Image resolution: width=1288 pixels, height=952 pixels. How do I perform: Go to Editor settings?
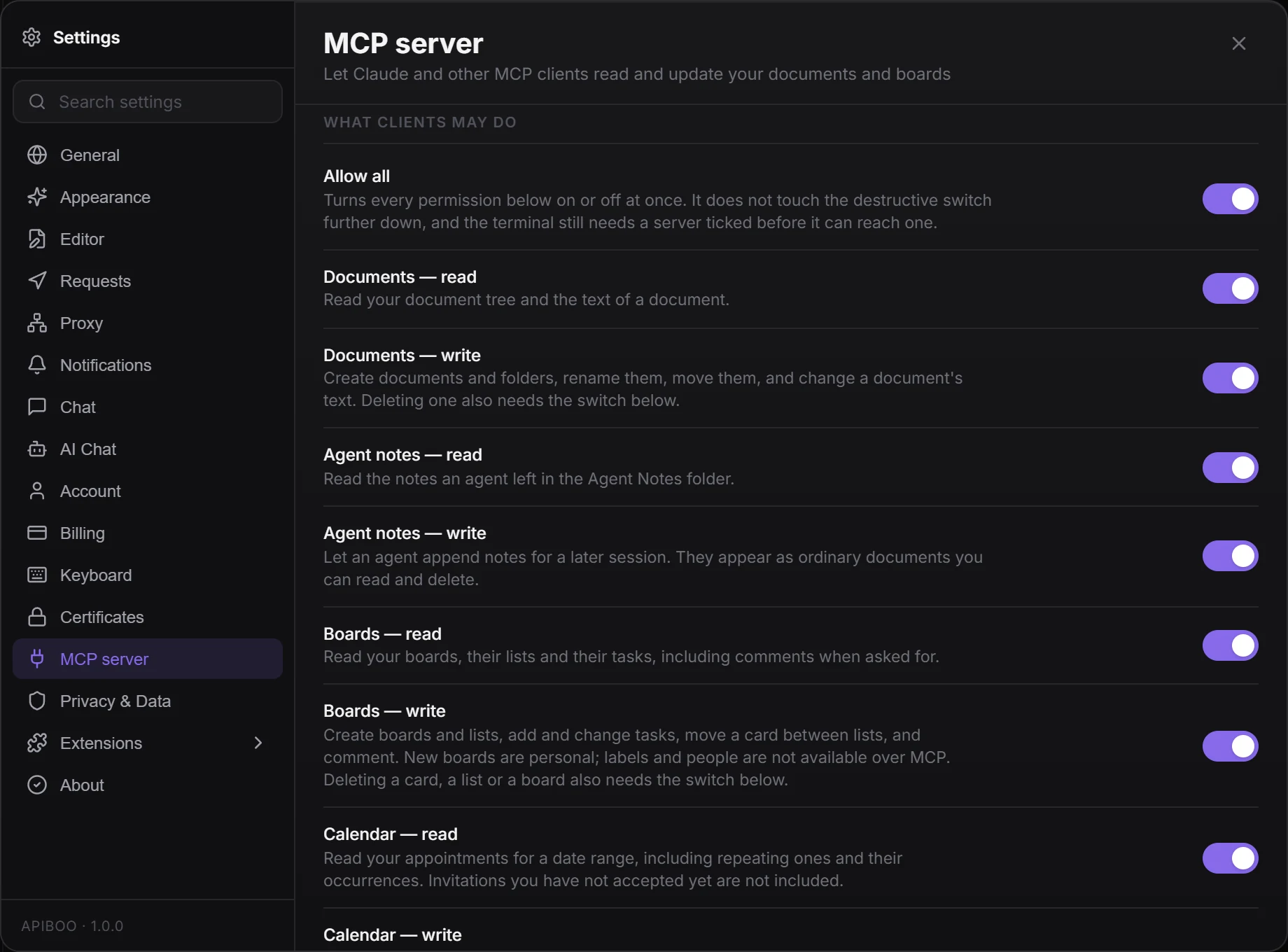click(x=148, y=239)
